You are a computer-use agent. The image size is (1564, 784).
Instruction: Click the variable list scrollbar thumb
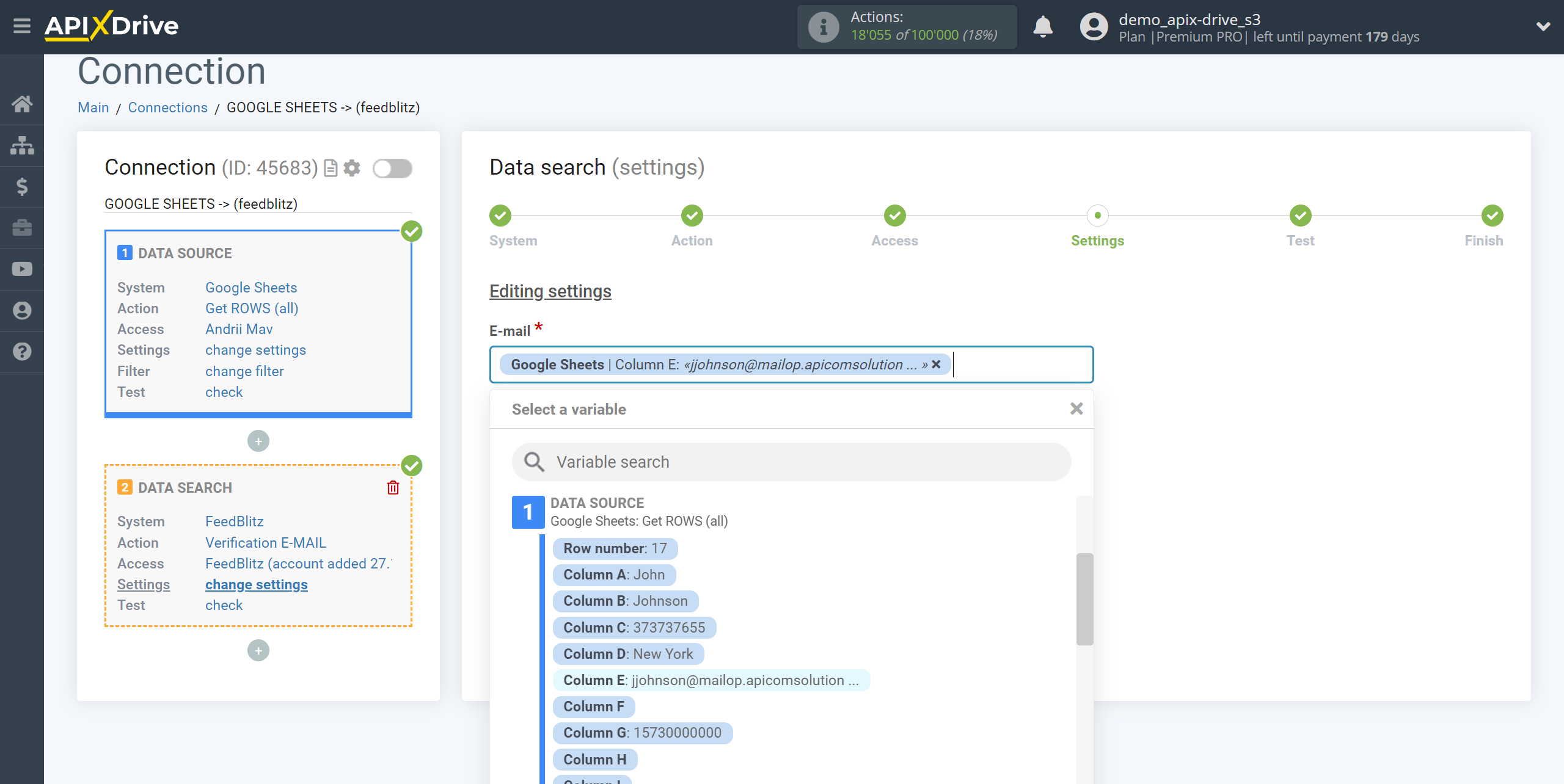coord(1084,599)
